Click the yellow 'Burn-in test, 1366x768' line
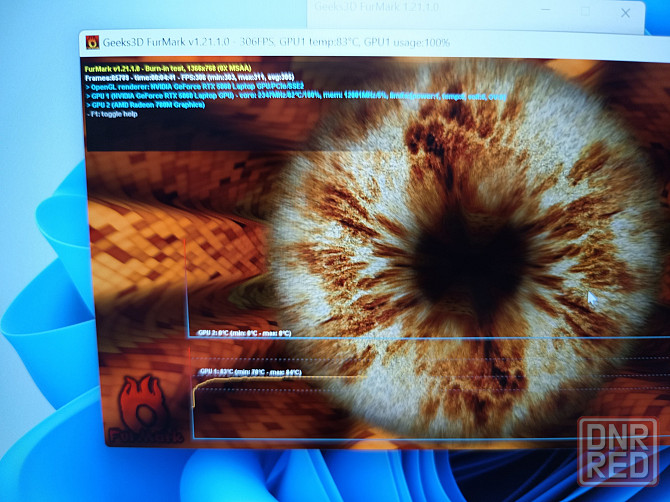 [168, 68]
